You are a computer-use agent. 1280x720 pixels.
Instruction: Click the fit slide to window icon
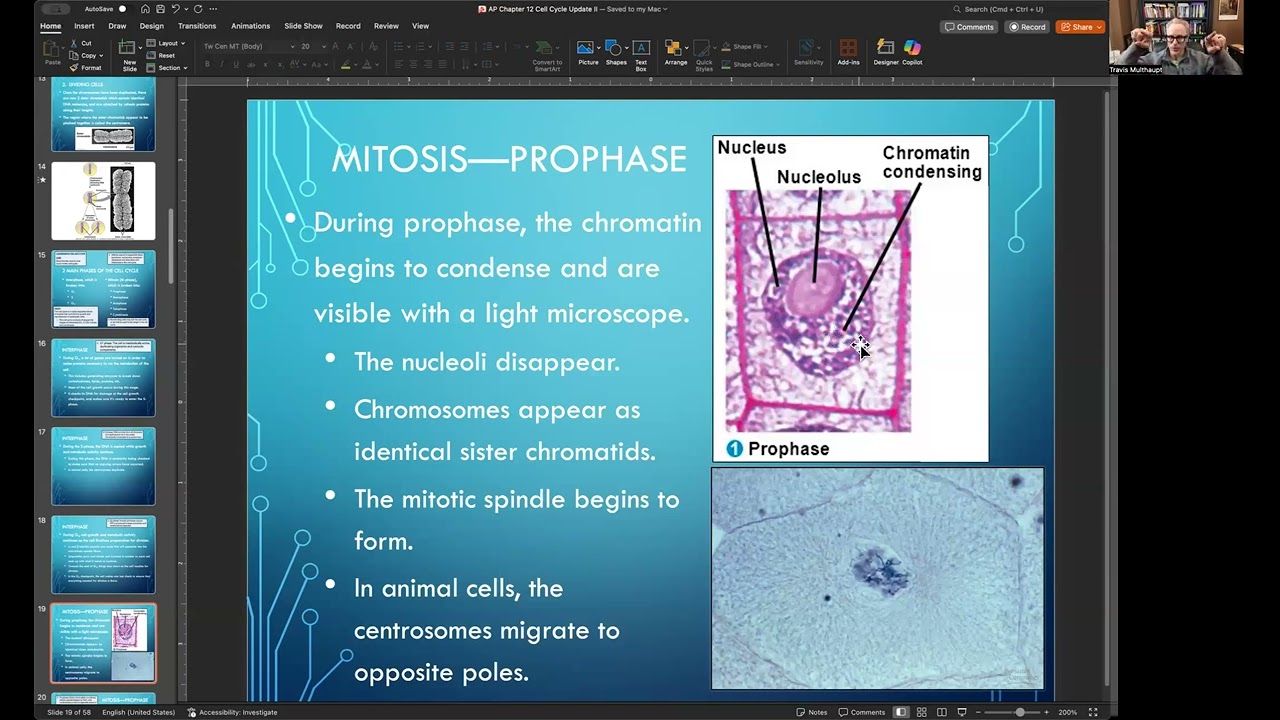[1093, 712]
